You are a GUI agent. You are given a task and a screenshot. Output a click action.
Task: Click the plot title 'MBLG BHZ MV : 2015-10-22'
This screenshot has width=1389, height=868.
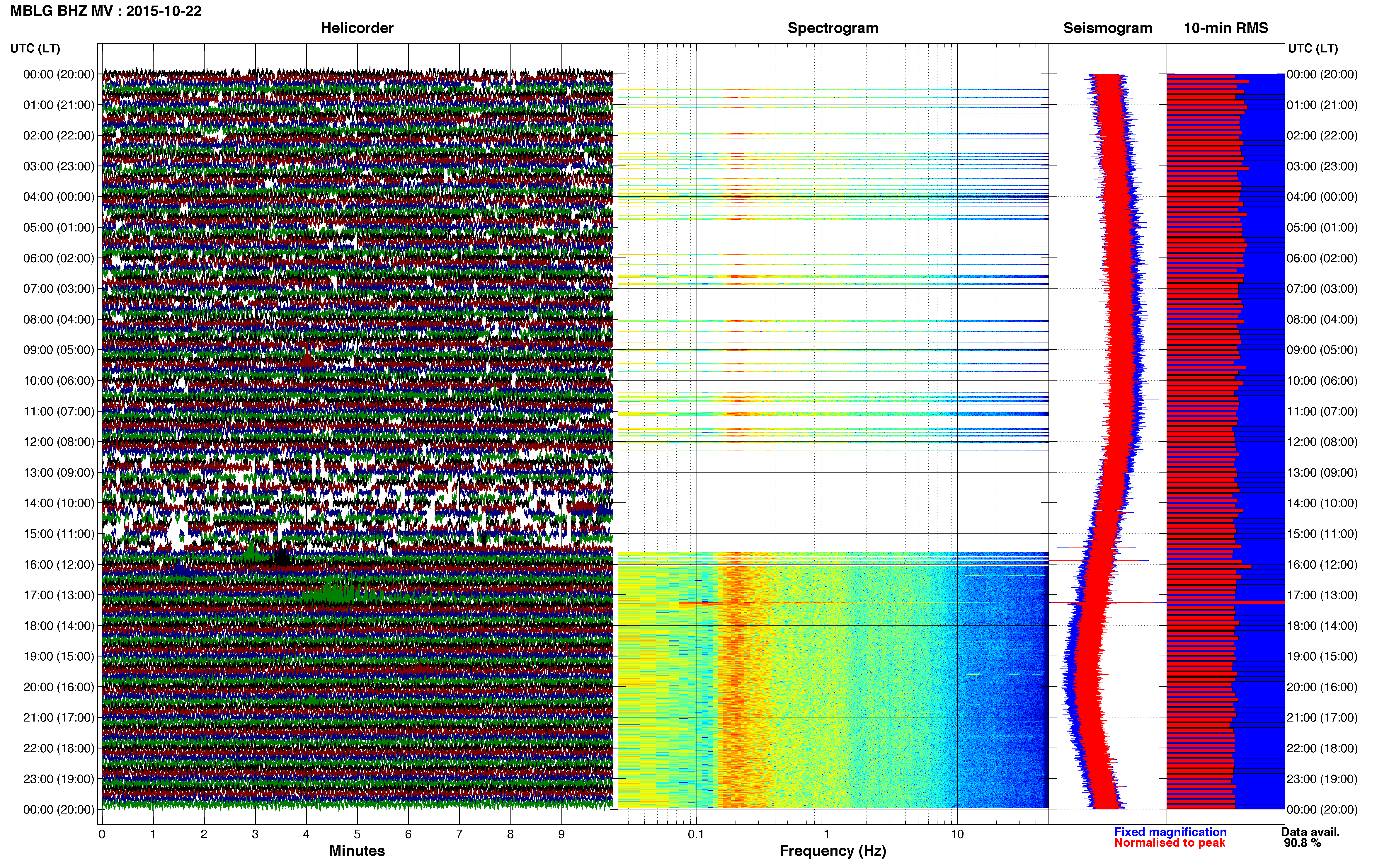(106, 11)
